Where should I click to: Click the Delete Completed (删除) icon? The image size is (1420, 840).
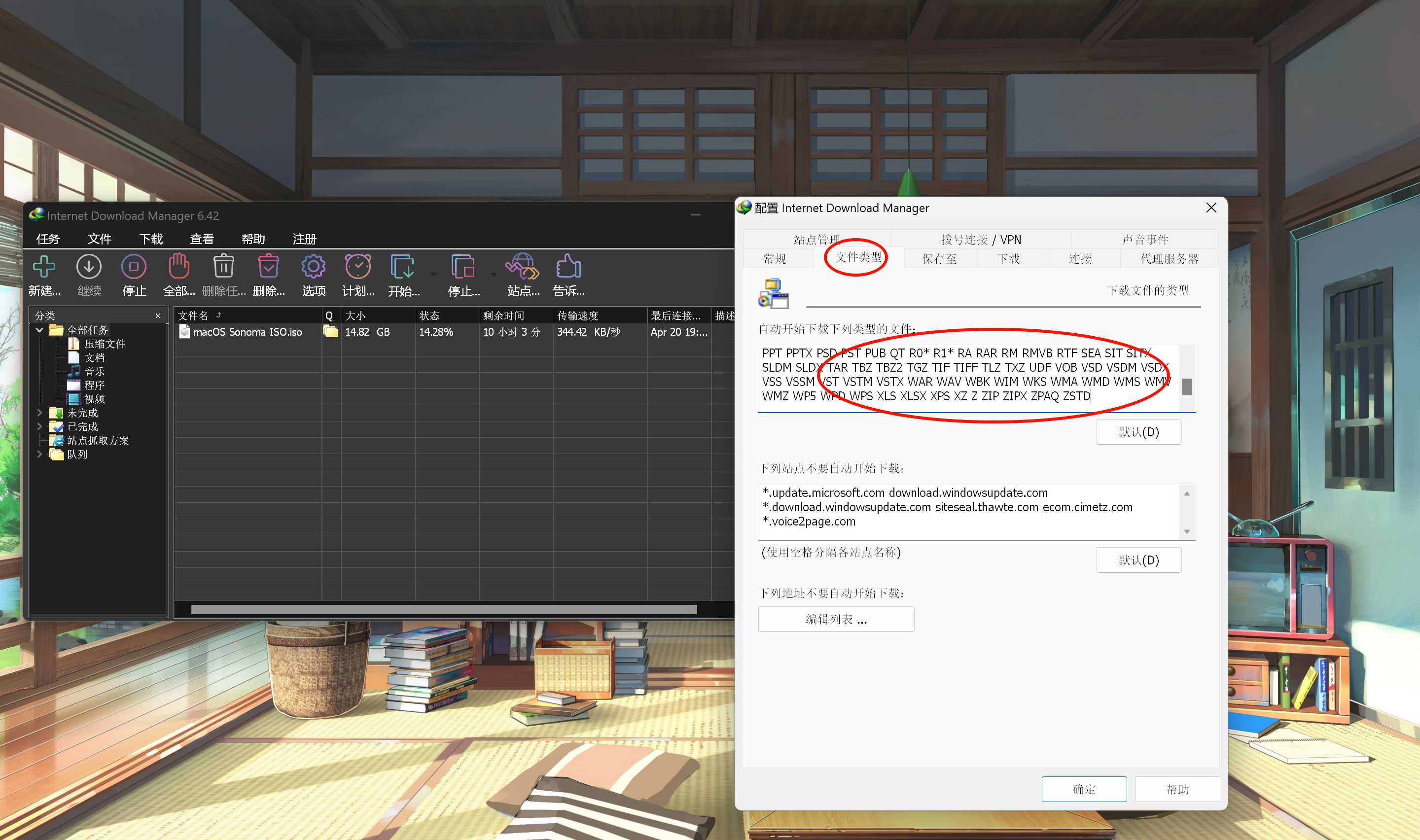(268, 267)
